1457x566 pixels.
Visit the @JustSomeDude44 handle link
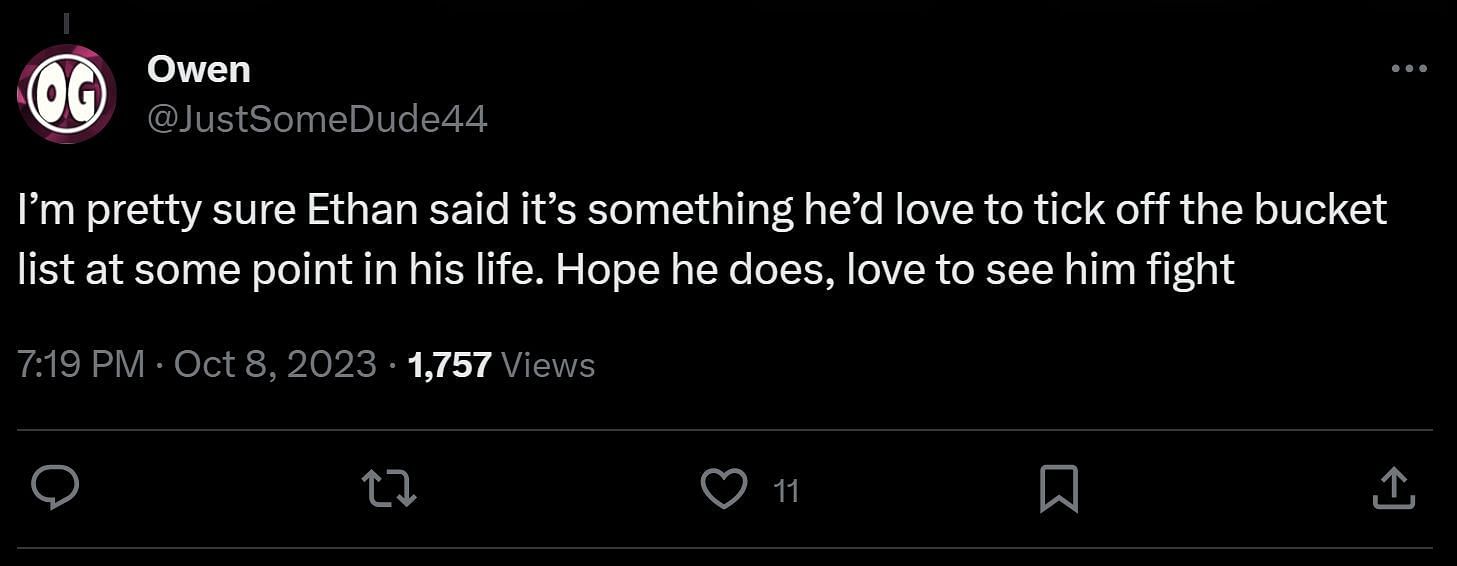[x=317, y=120]
